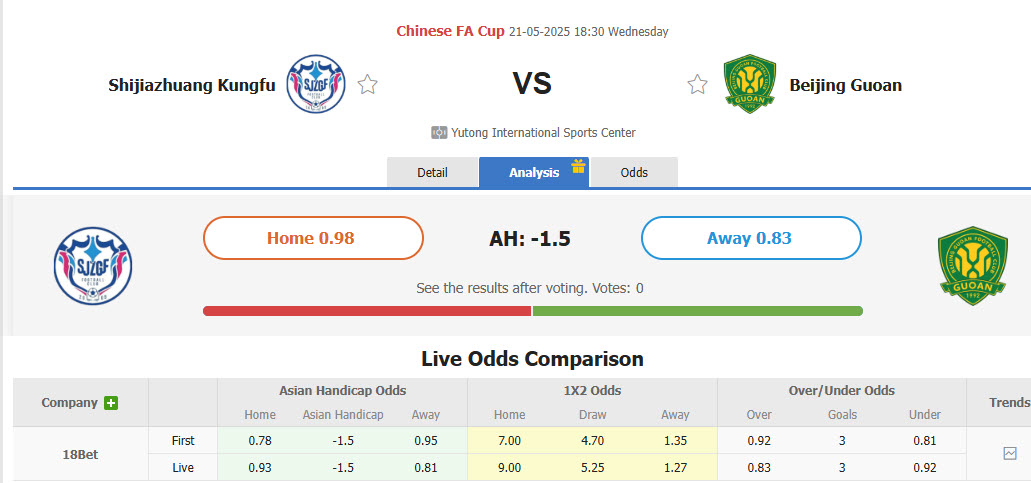Open Chinese FA Cup league link
The image size is (1031, 483).
(450, 31)
